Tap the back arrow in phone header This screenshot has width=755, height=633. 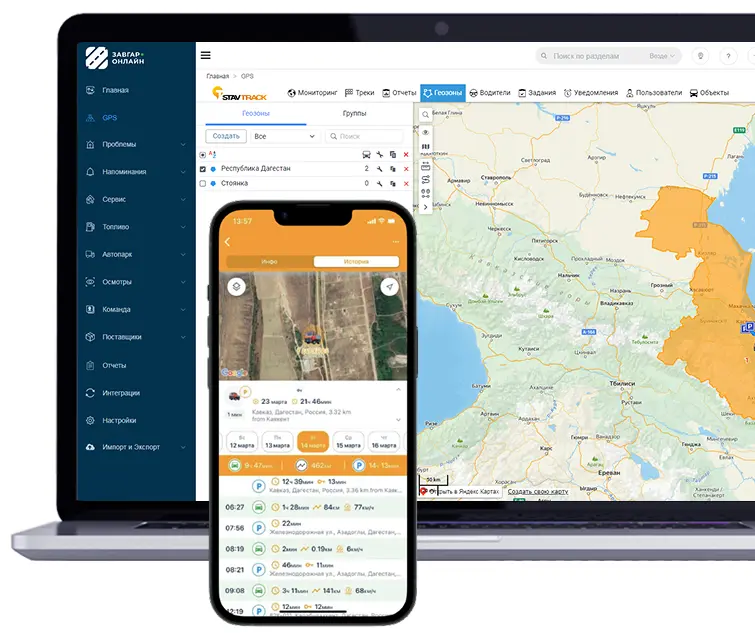[228, 242]
